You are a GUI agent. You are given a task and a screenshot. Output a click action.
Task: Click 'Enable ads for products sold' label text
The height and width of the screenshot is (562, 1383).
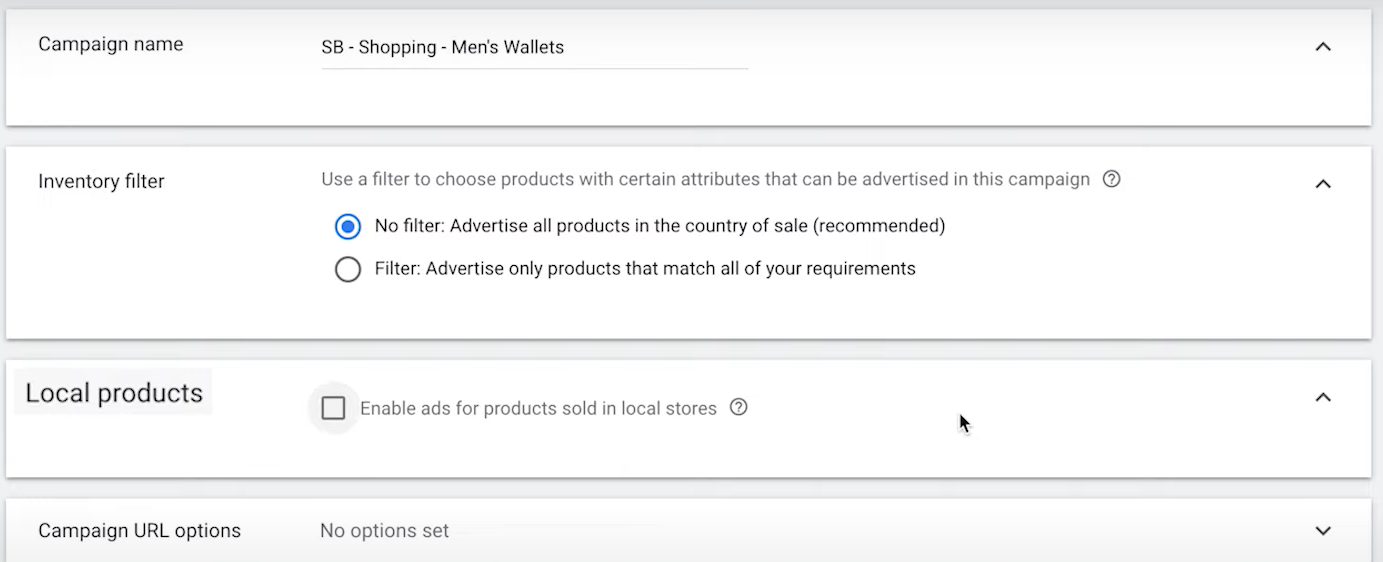click(538, 408)
